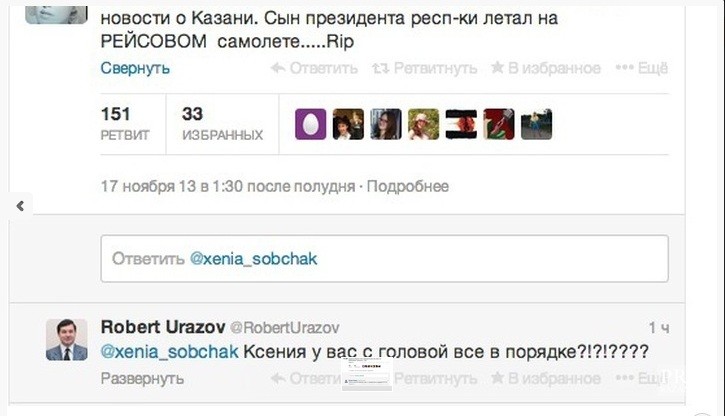725x416 pixels.
Task: Open the Robert Urazov profile name link
Action: [163, 327]
